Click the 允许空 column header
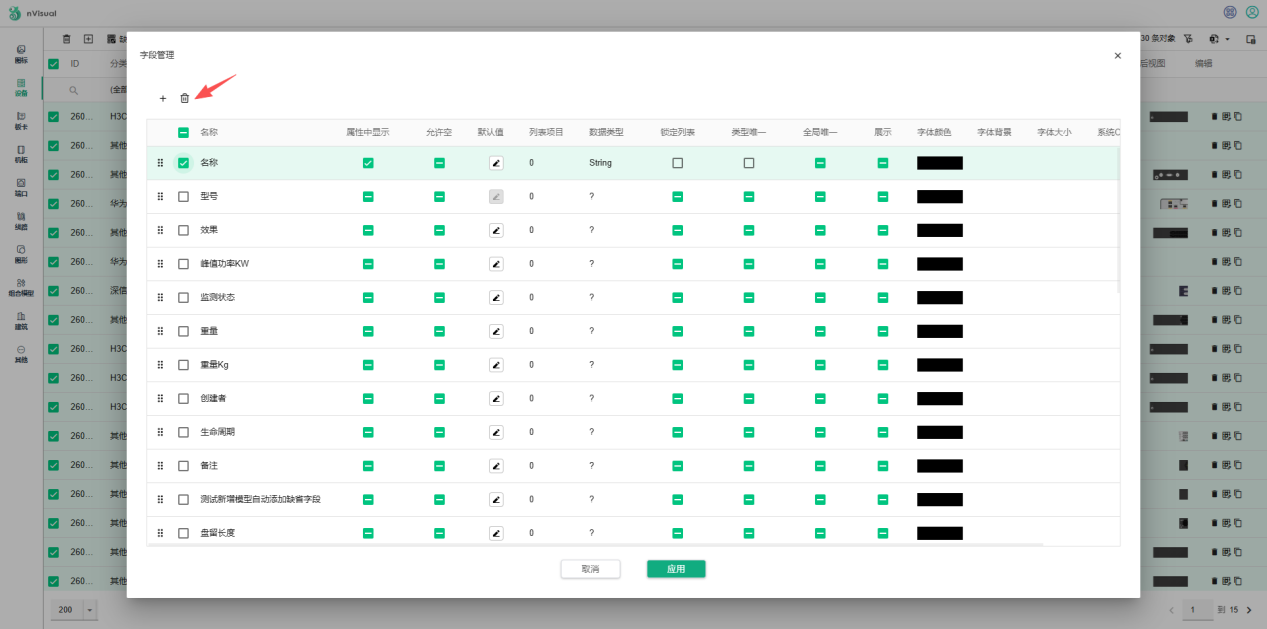 click(439, 132)
